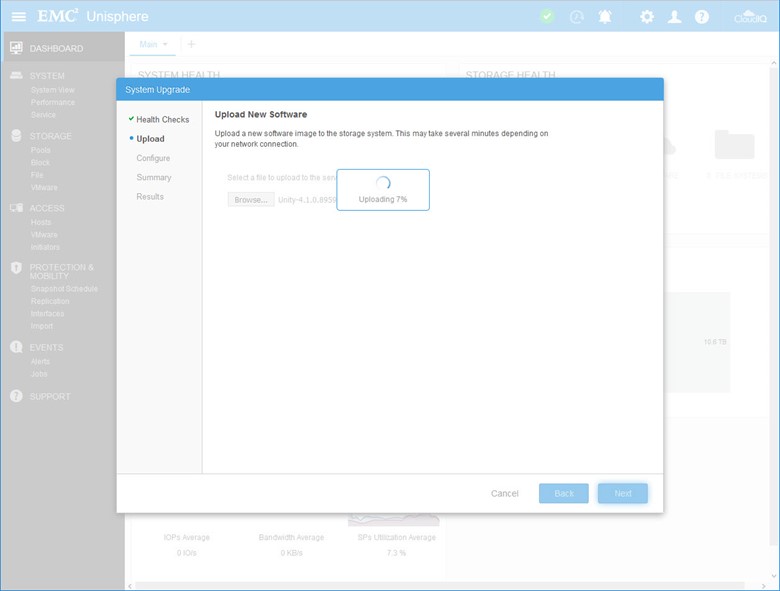Select Summary wizard step
The width and height of the screenshot is (780, 591).
154,178
